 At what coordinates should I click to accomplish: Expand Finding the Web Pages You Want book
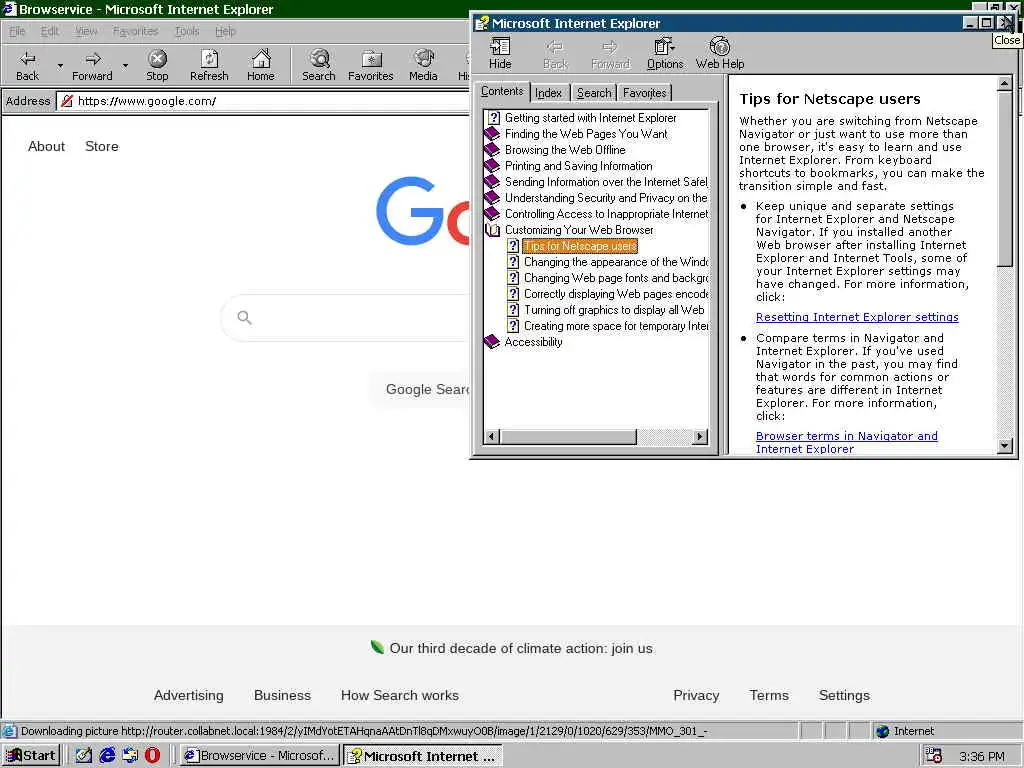(x=492, y=134)
